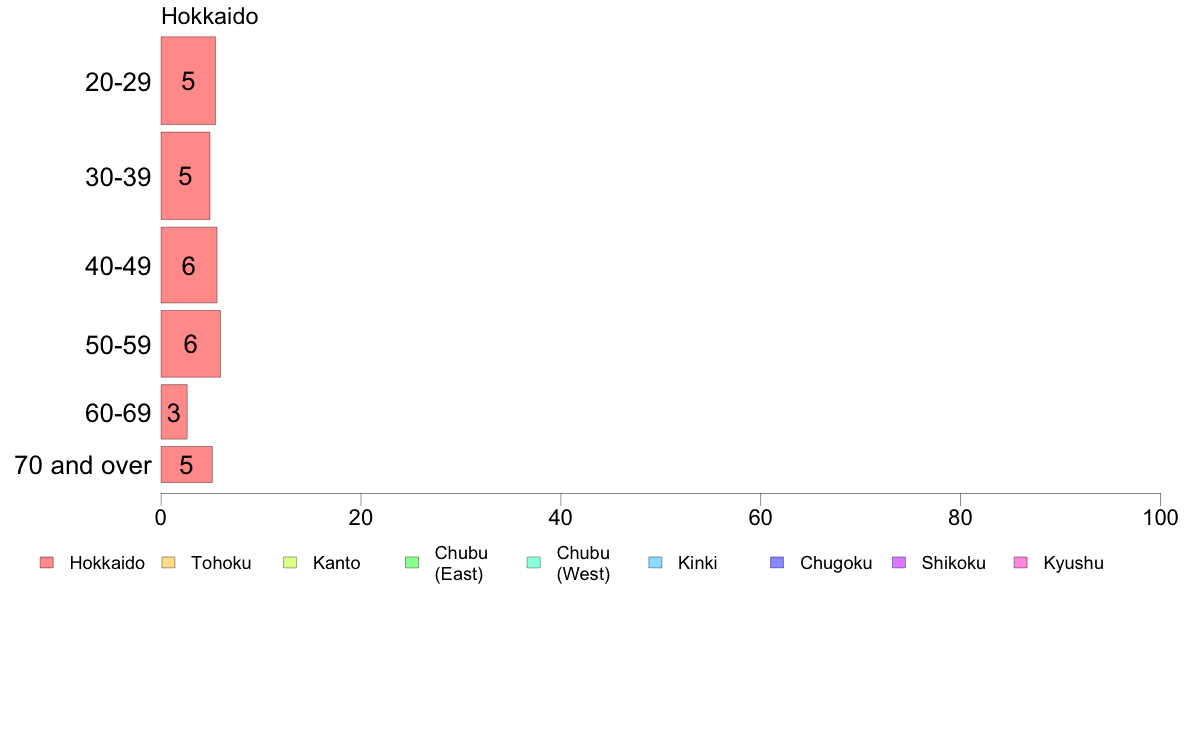The image size is (1188, 736).
Task: Select the 60-69 bar showing 3
Action: [x=174, y=412]
